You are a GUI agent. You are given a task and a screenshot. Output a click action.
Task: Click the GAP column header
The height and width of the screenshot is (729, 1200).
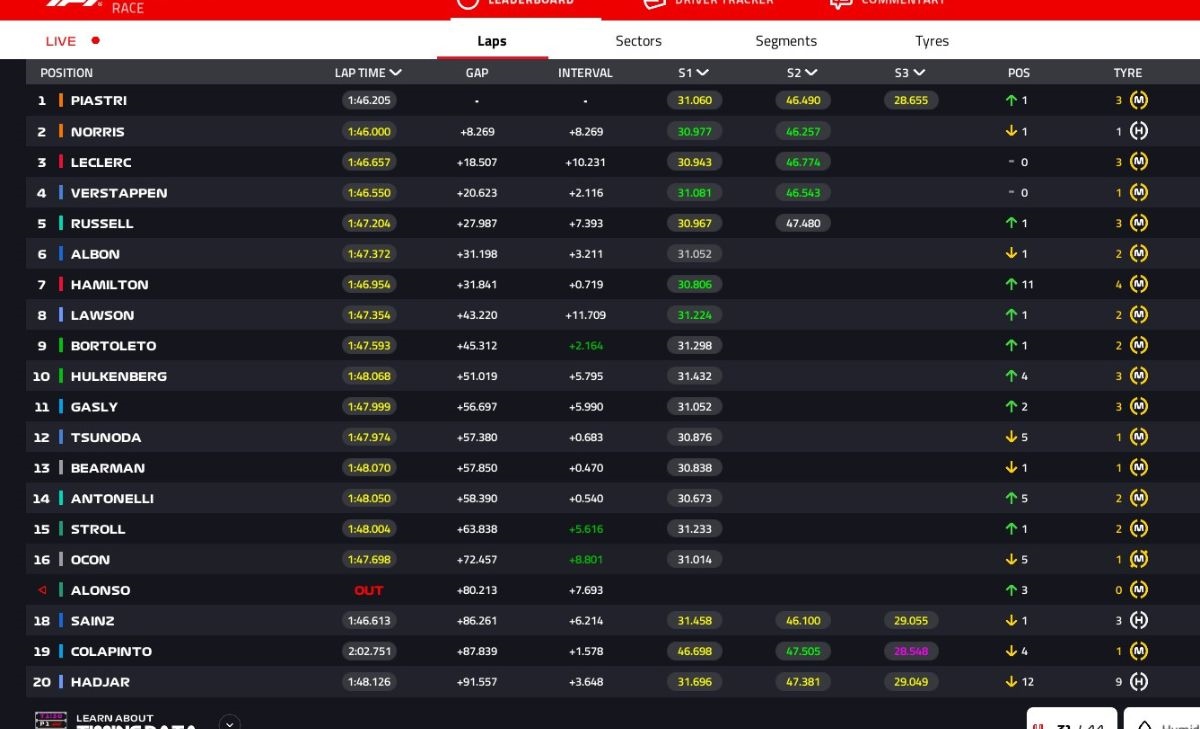pyautogui.click(x=477, y=72)
